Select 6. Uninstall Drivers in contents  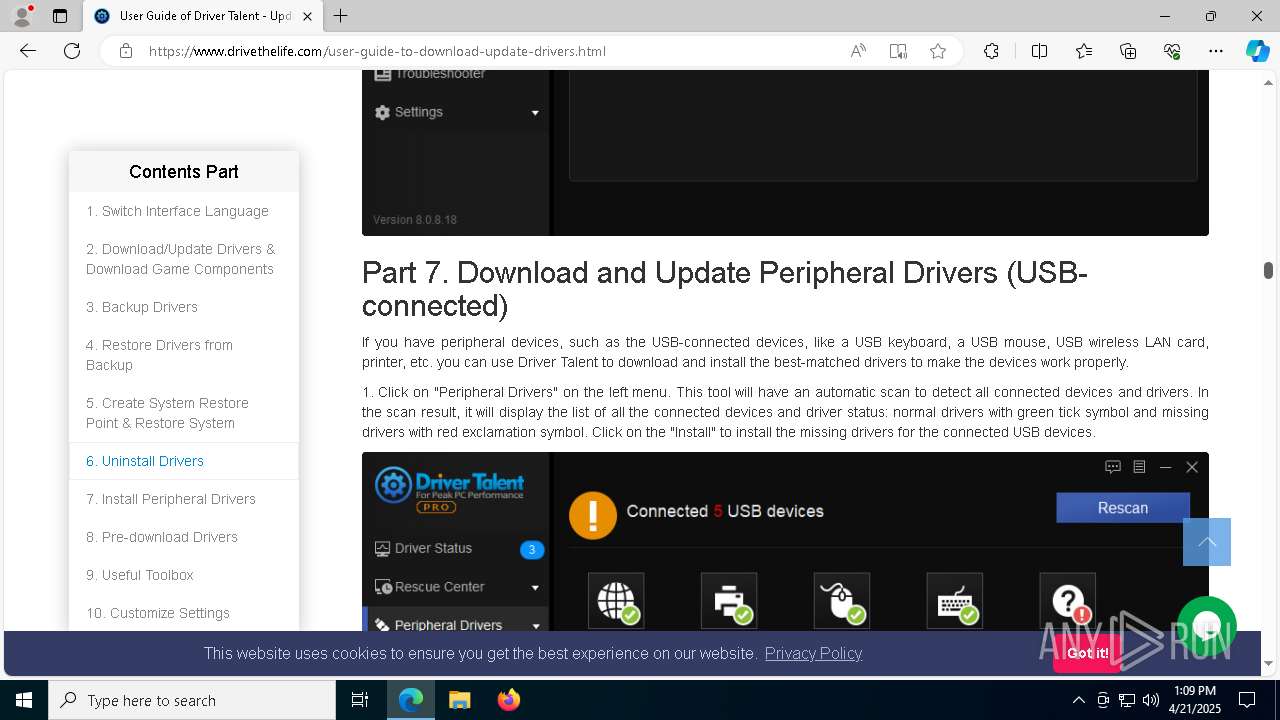(x=145, y=461)
